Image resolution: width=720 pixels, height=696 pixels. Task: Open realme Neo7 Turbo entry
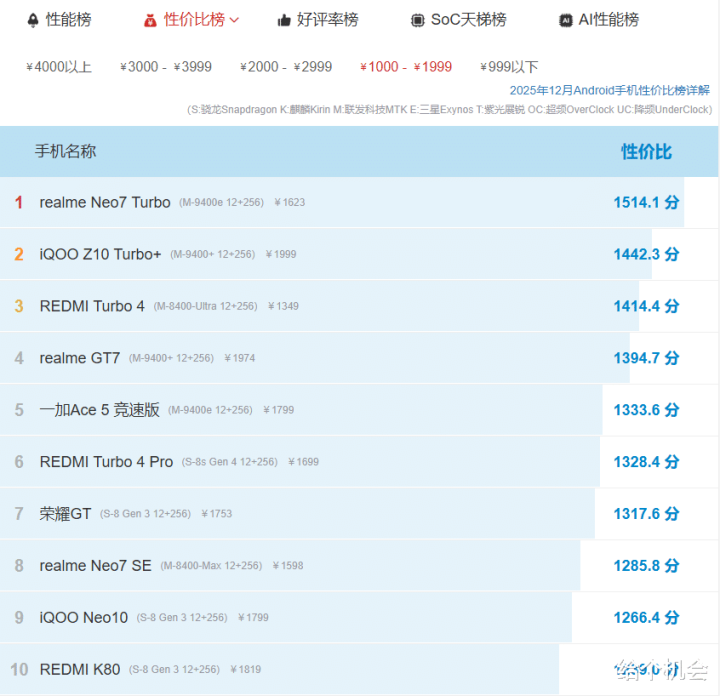coord(105,202)
